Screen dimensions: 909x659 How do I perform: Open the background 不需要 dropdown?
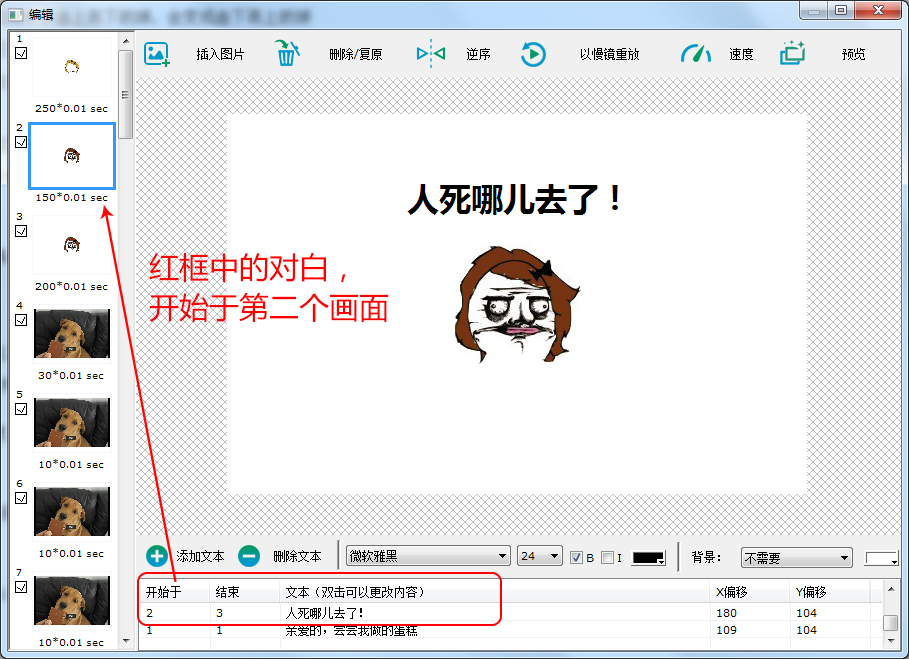797,558
